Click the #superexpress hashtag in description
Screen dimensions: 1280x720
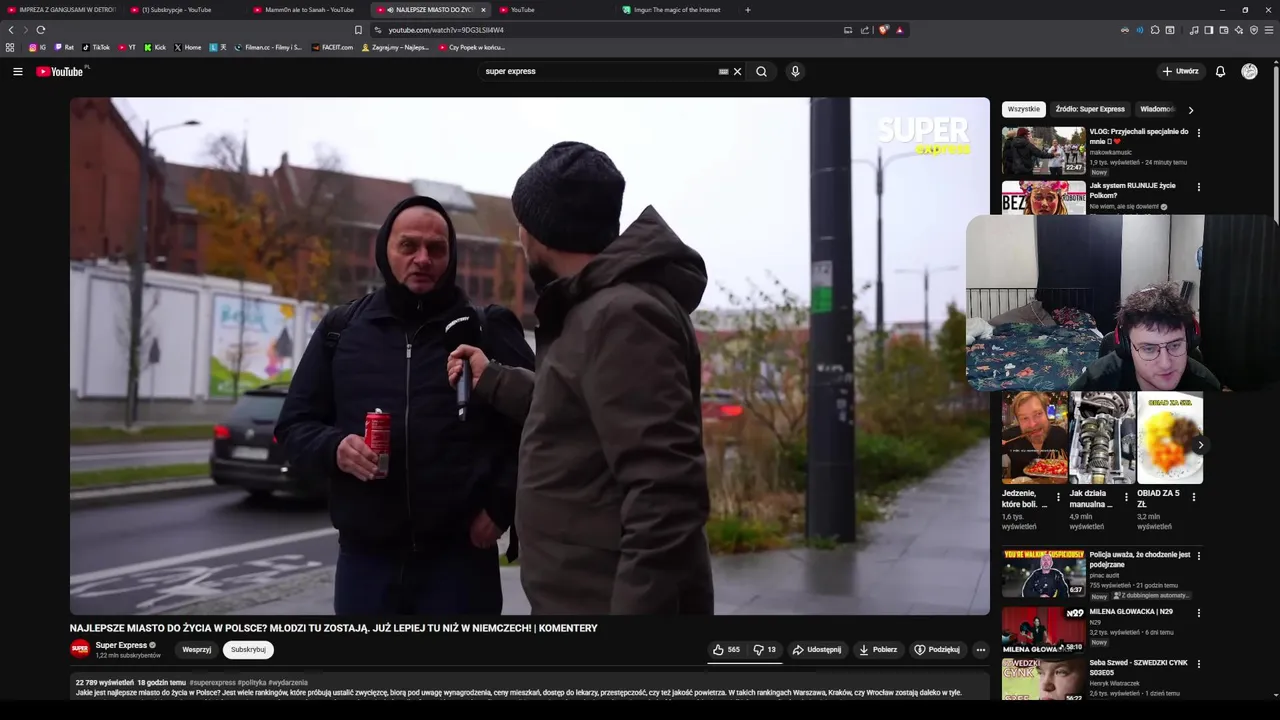pos(212,682)
